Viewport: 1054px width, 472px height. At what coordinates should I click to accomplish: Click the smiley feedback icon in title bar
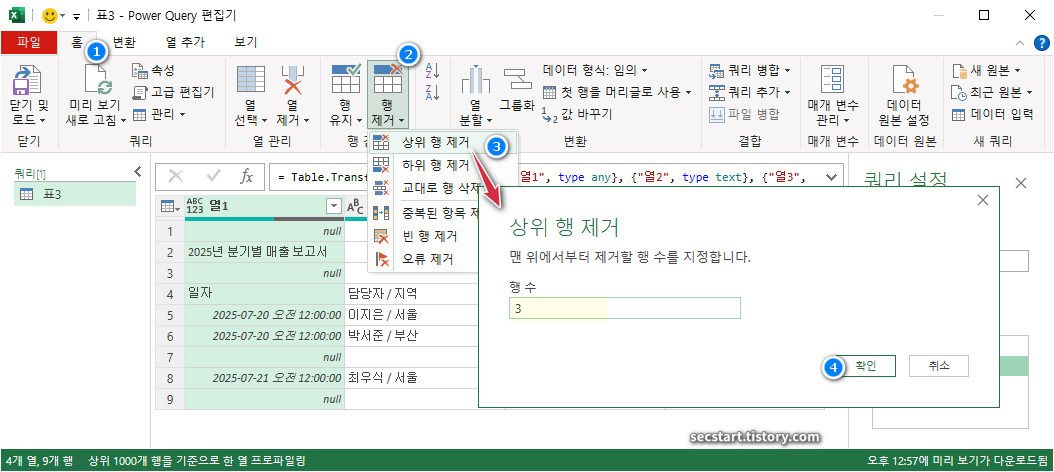pyautogui.click(x=50, y=14)
